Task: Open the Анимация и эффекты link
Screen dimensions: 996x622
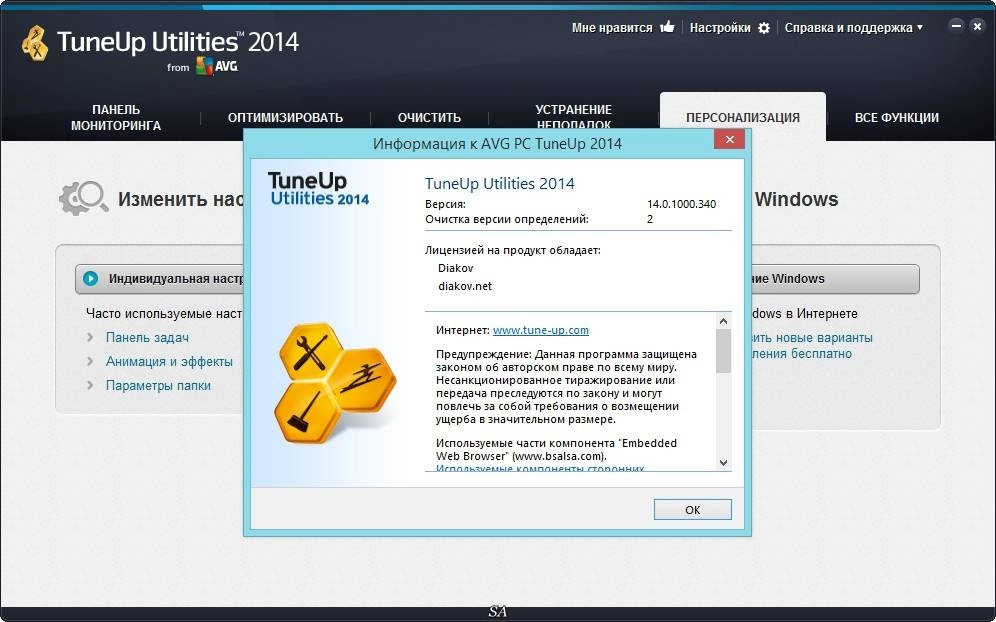Action: 169,361
